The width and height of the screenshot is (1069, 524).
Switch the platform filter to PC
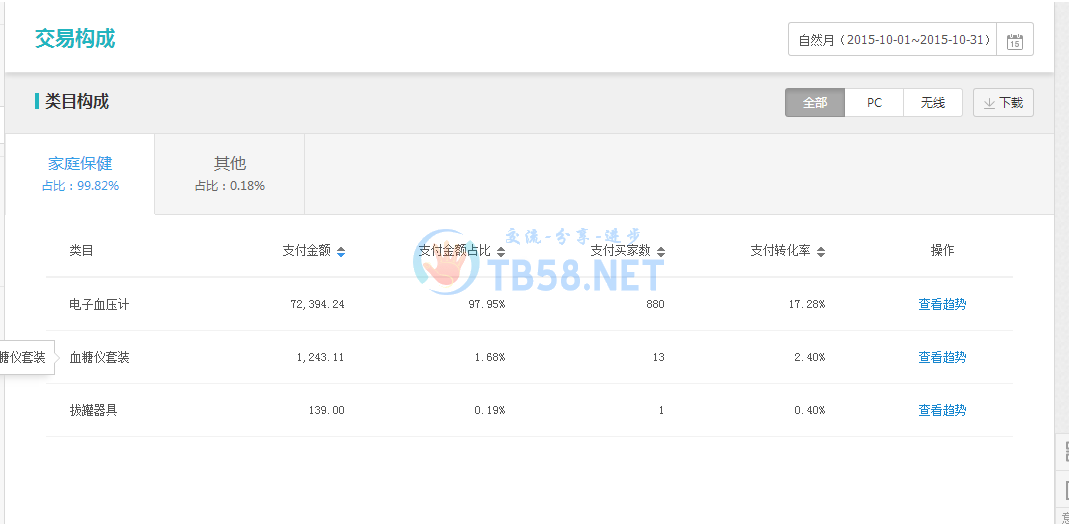click(x=874, y=103)
